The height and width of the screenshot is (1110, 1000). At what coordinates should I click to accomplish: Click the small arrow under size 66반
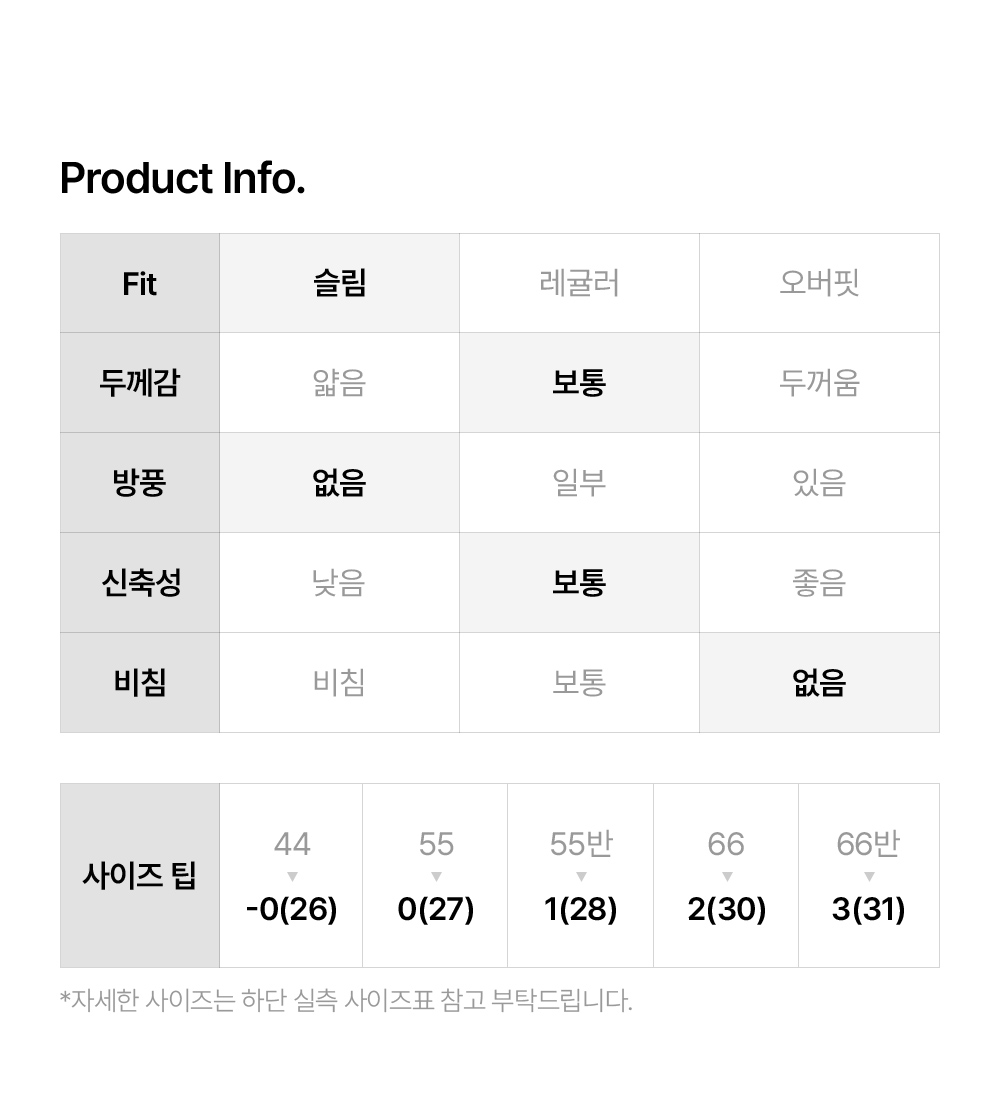coord(869,877)
